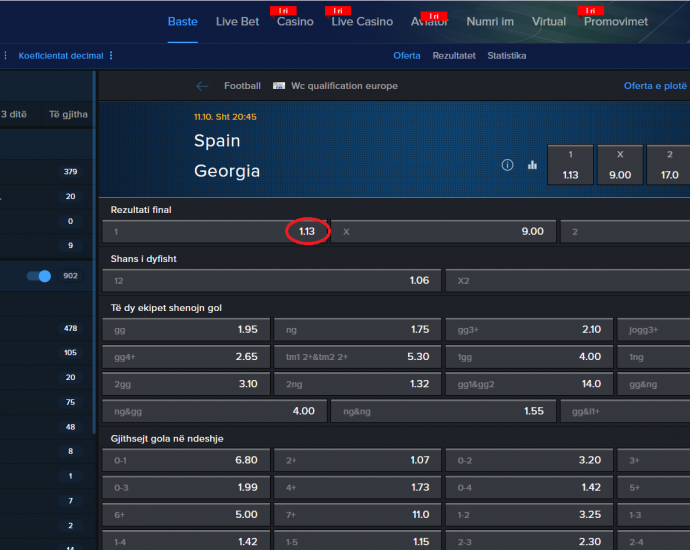Viewport: 690px width, 550px height.
Task: Select draw X odds 9.00 in header
Action: (620, 165)
